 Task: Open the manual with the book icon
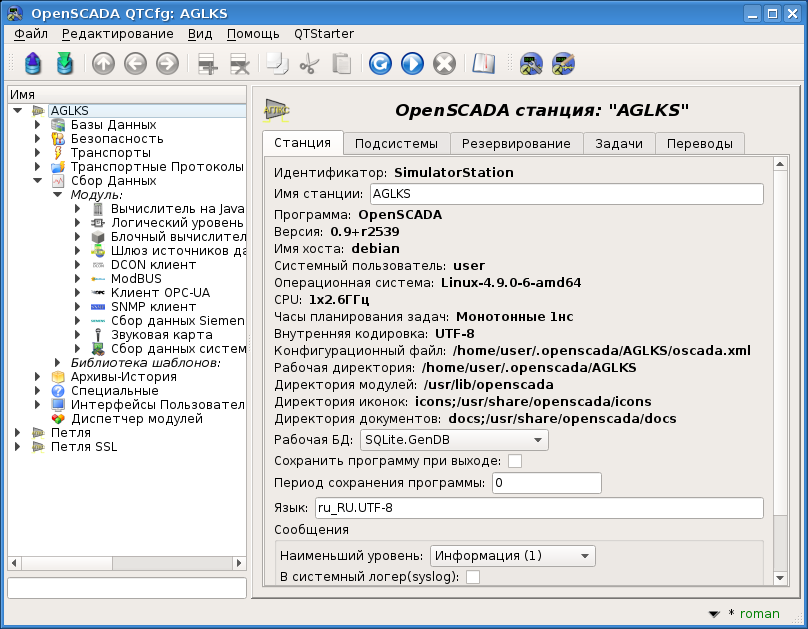tap(483, 64)
